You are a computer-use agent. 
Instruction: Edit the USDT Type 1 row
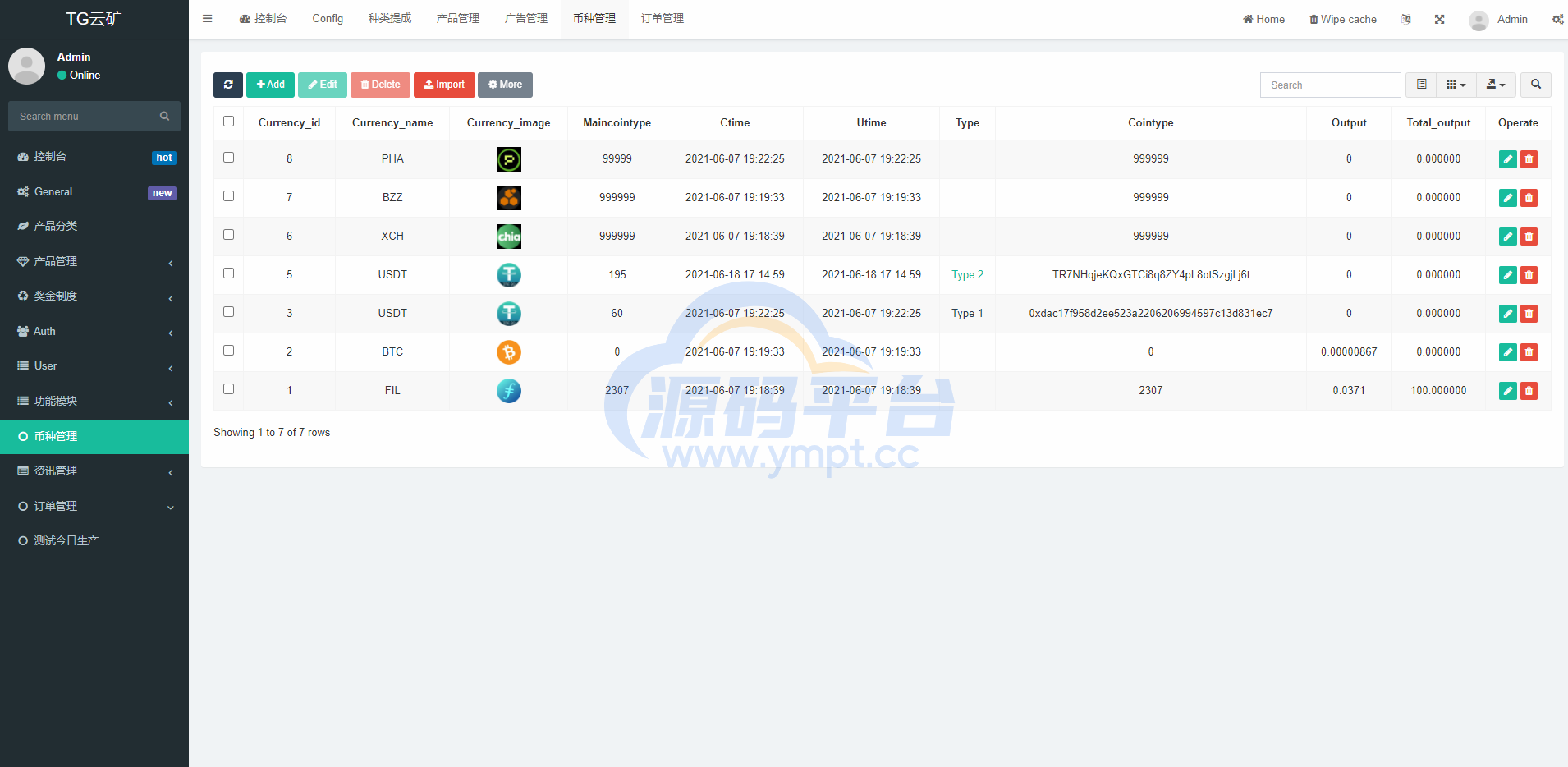(x=1508, y=314)
